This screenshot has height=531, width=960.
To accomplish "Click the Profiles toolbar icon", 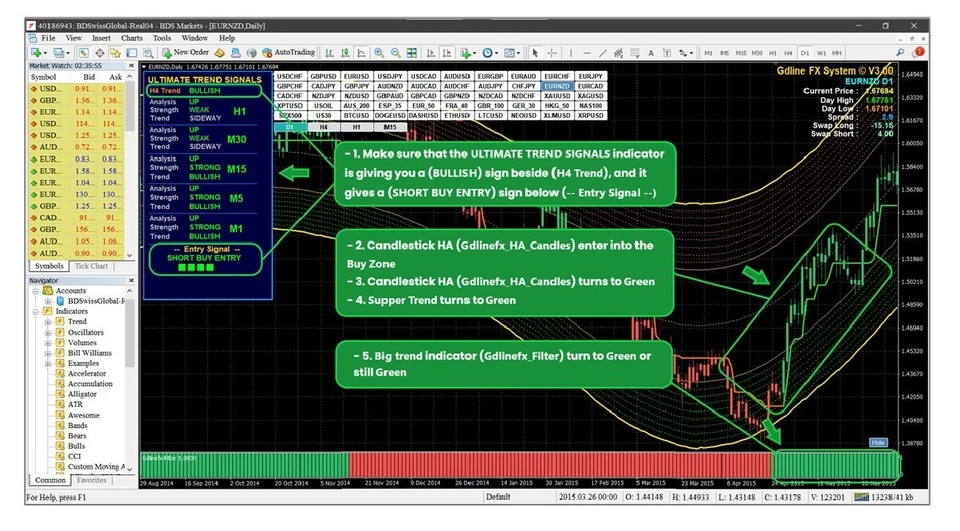I will (59, 53).
